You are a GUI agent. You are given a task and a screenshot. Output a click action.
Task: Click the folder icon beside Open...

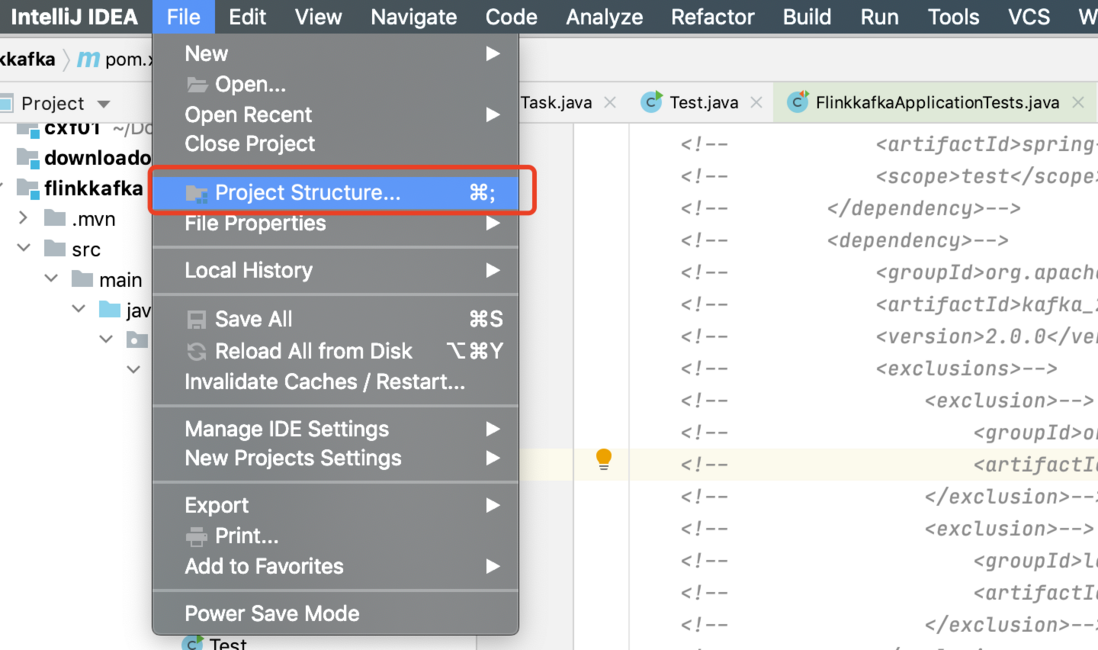tap(197, 85)
